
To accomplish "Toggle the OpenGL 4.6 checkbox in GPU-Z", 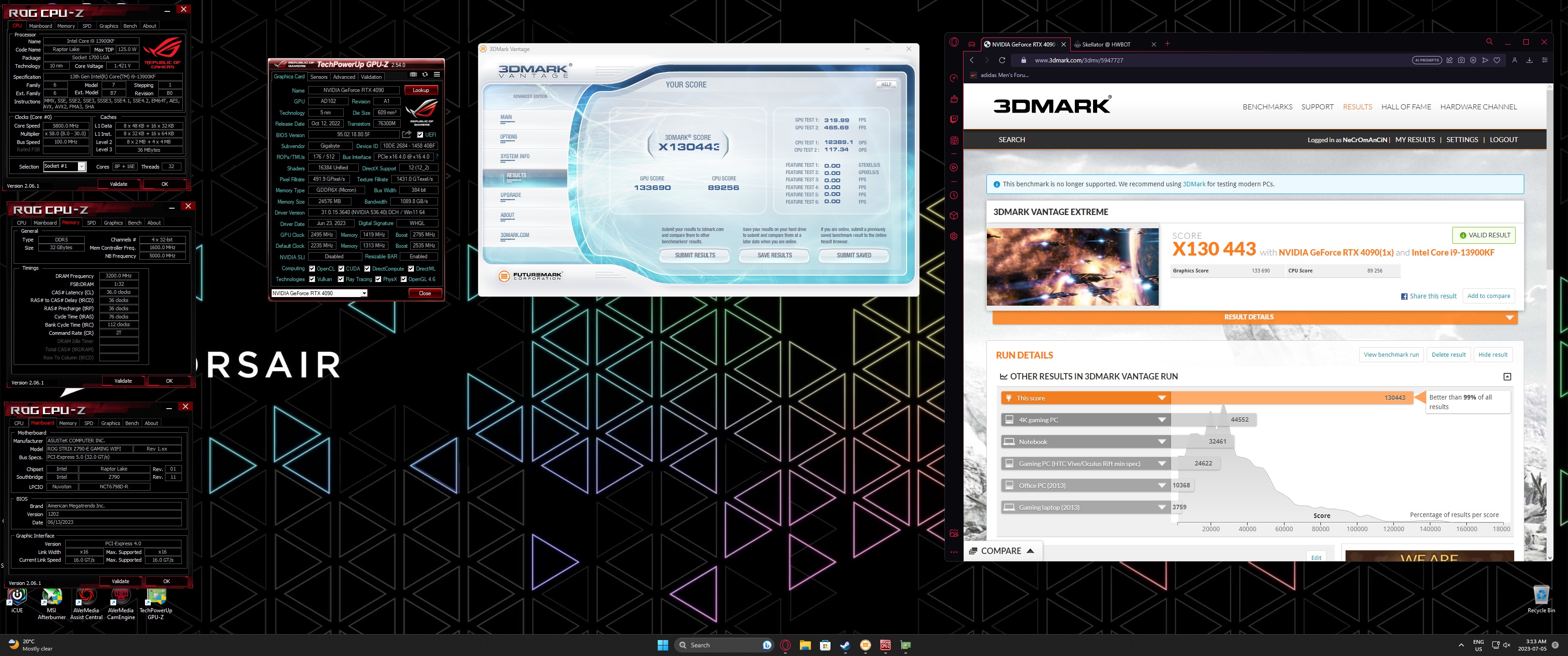I will (403, 279).
